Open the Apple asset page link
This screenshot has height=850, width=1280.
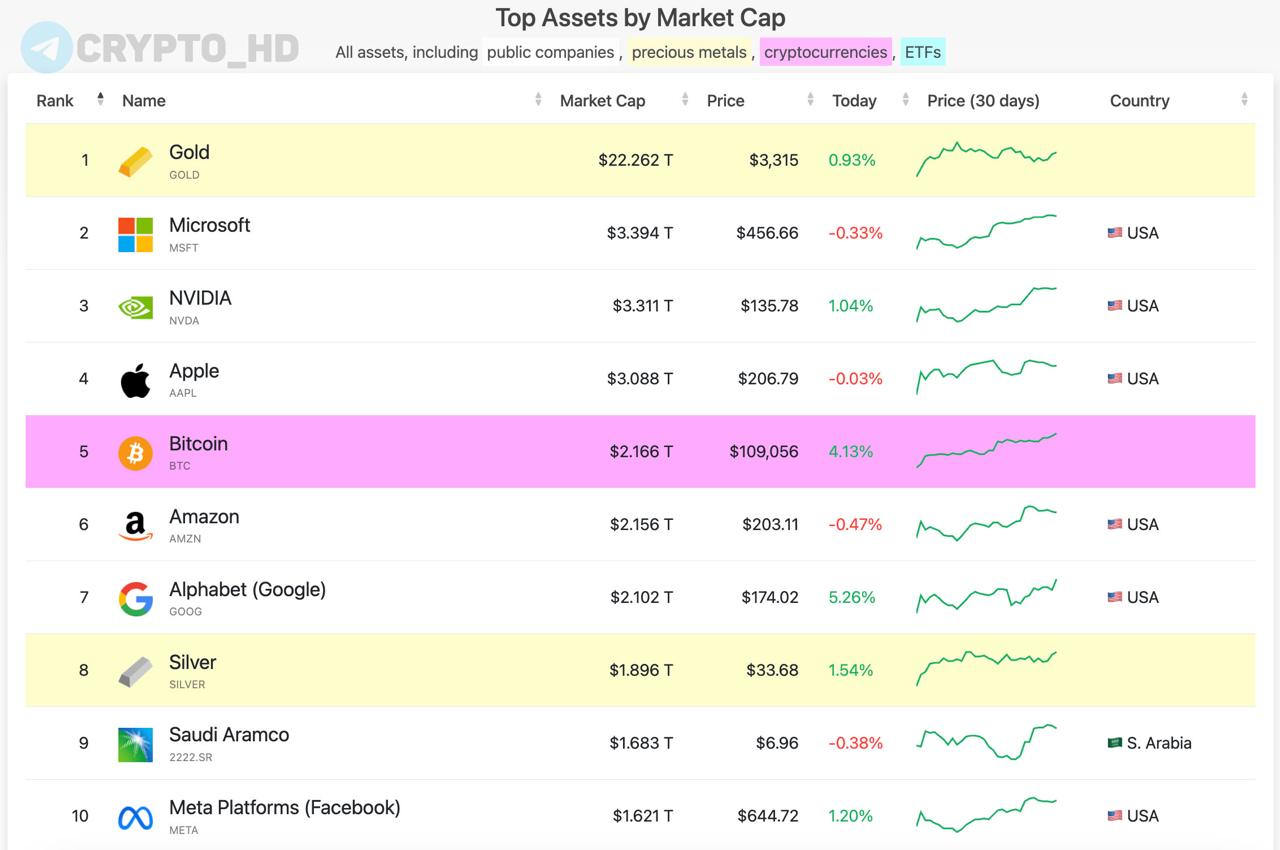[x=194, y=371]
